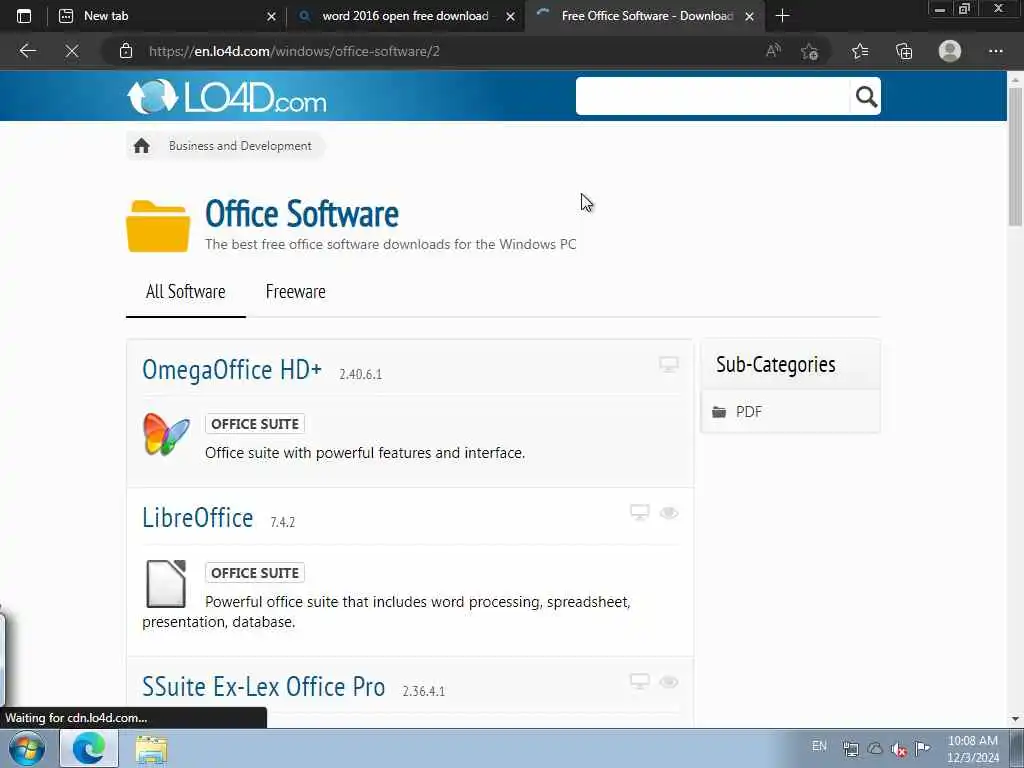Click the monitor icon beside LibreOffice
This screenshot has width=1024, height=768.
click(639, 513)
